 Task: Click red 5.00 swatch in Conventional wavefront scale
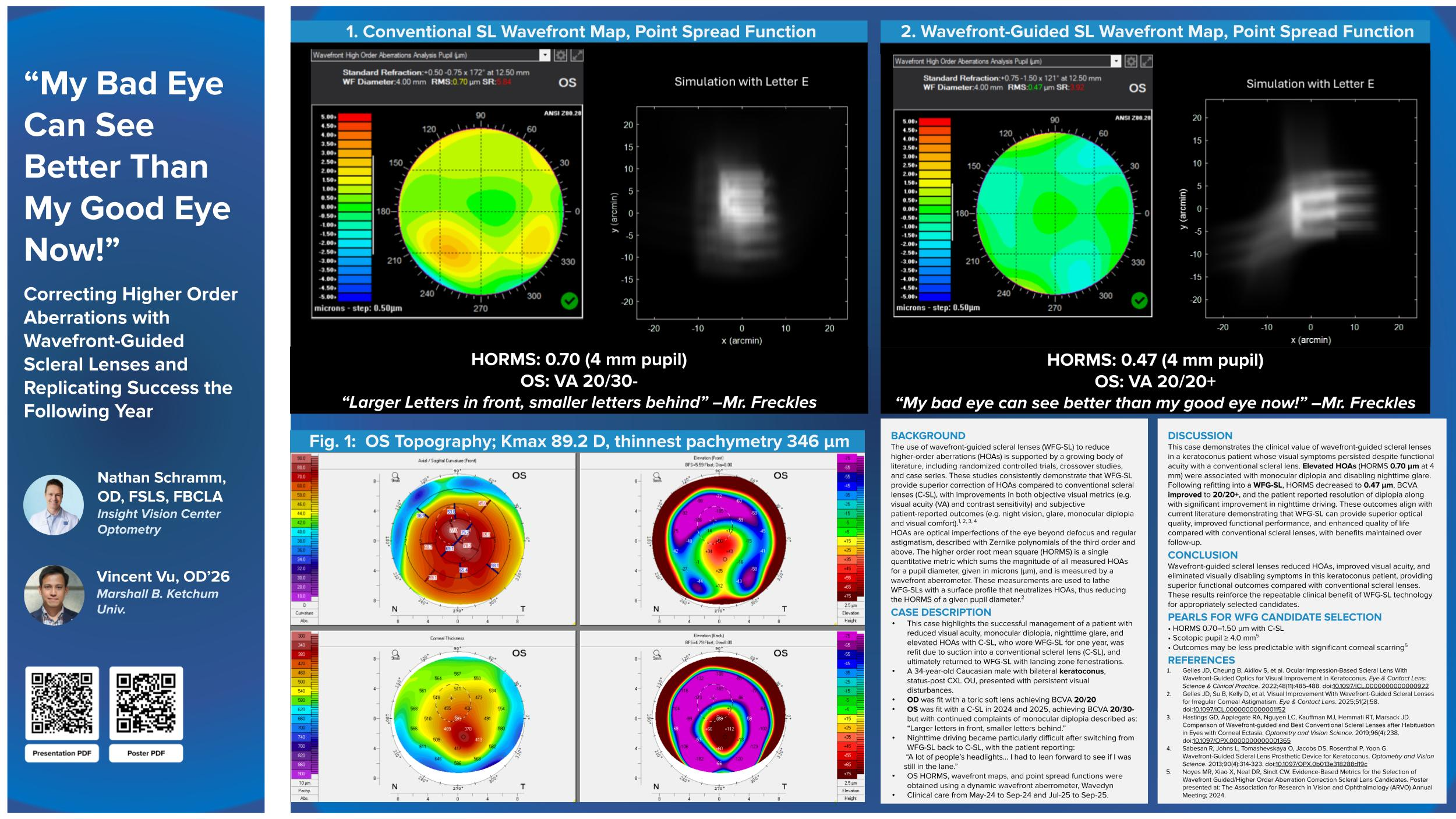click(x=354, y=117)
